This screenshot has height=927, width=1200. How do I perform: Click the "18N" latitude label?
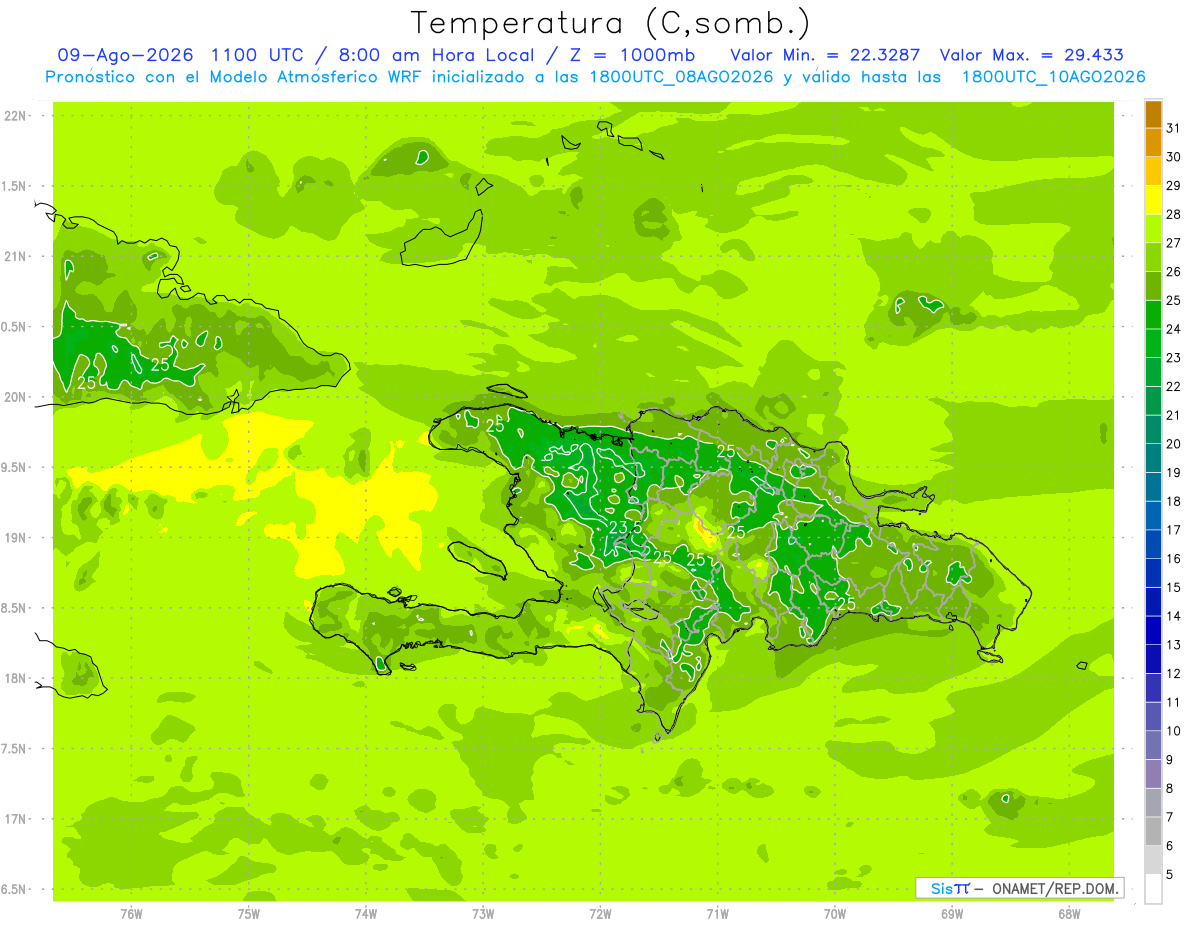pos(15,678)
